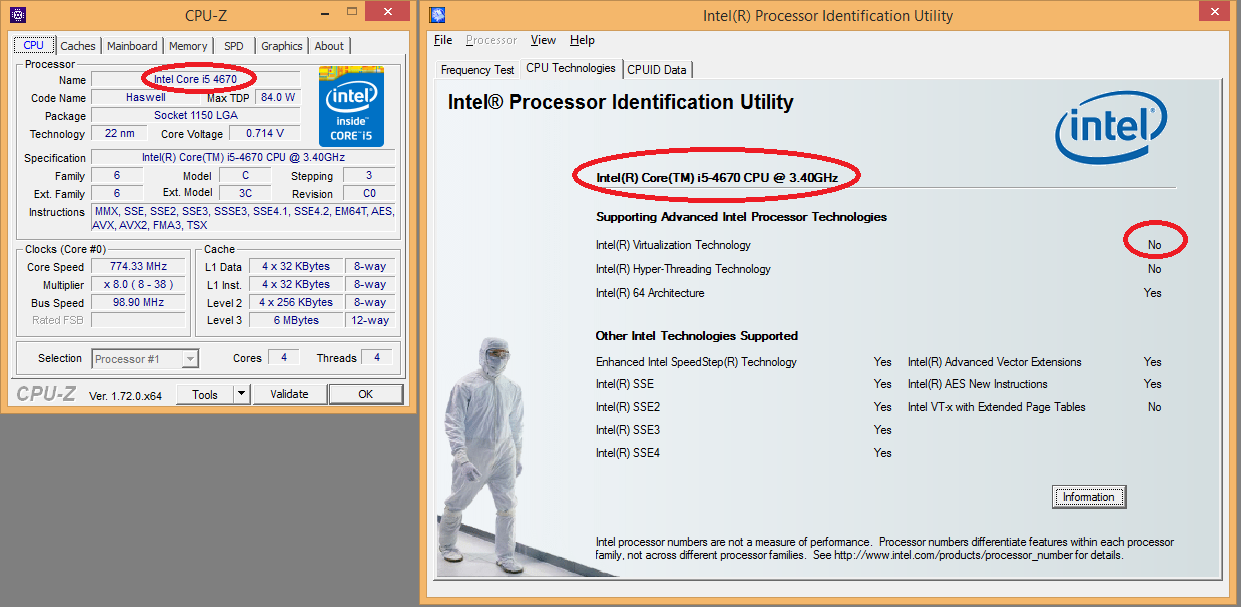Click the OK button in CPU-Z
The width and height of the screenshot is (1241, 607).
coord(365,394)
